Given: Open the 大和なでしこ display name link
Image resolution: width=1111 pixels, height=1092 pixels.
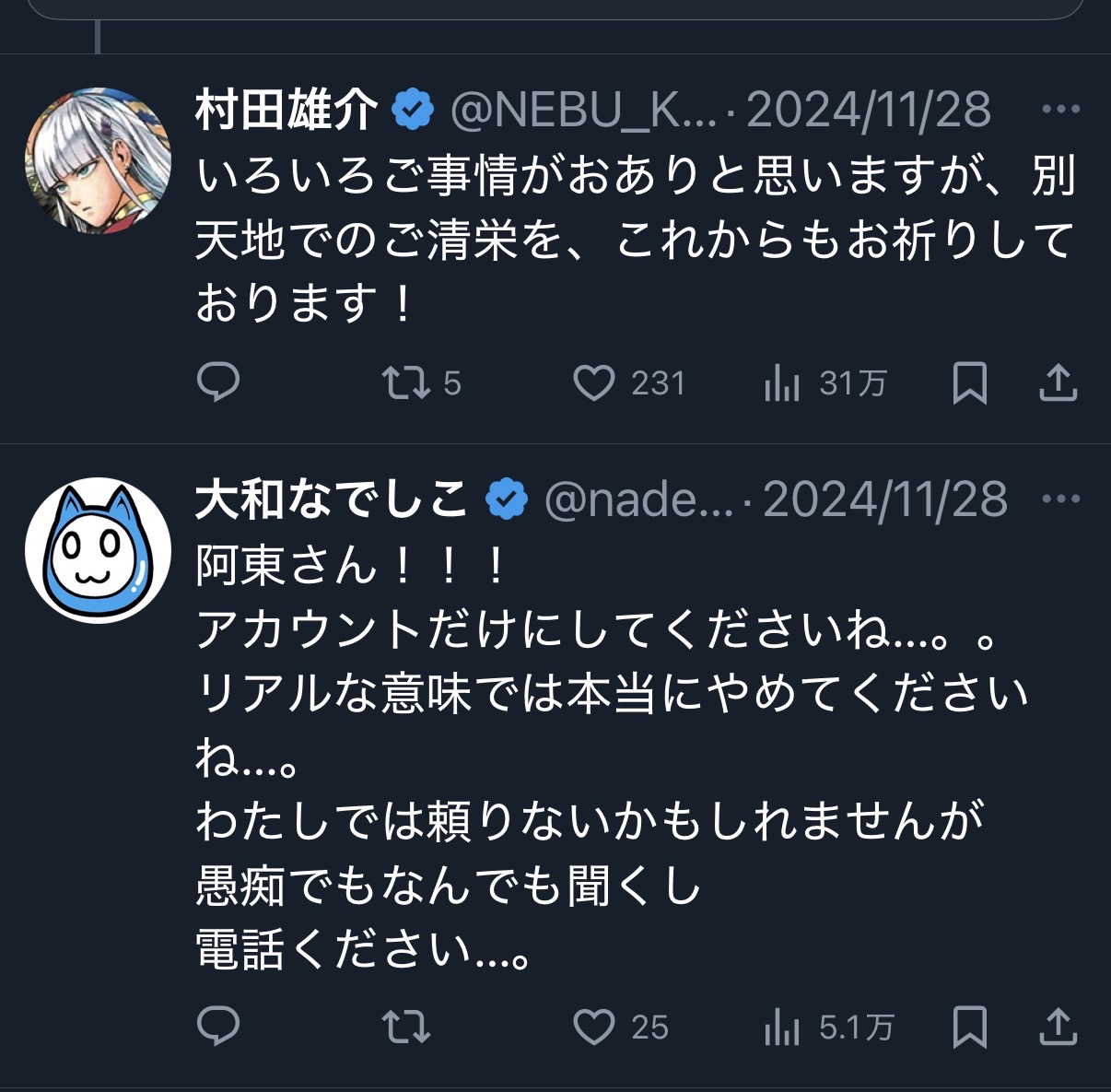Looking at the screenshot, I should pos(332,499).
